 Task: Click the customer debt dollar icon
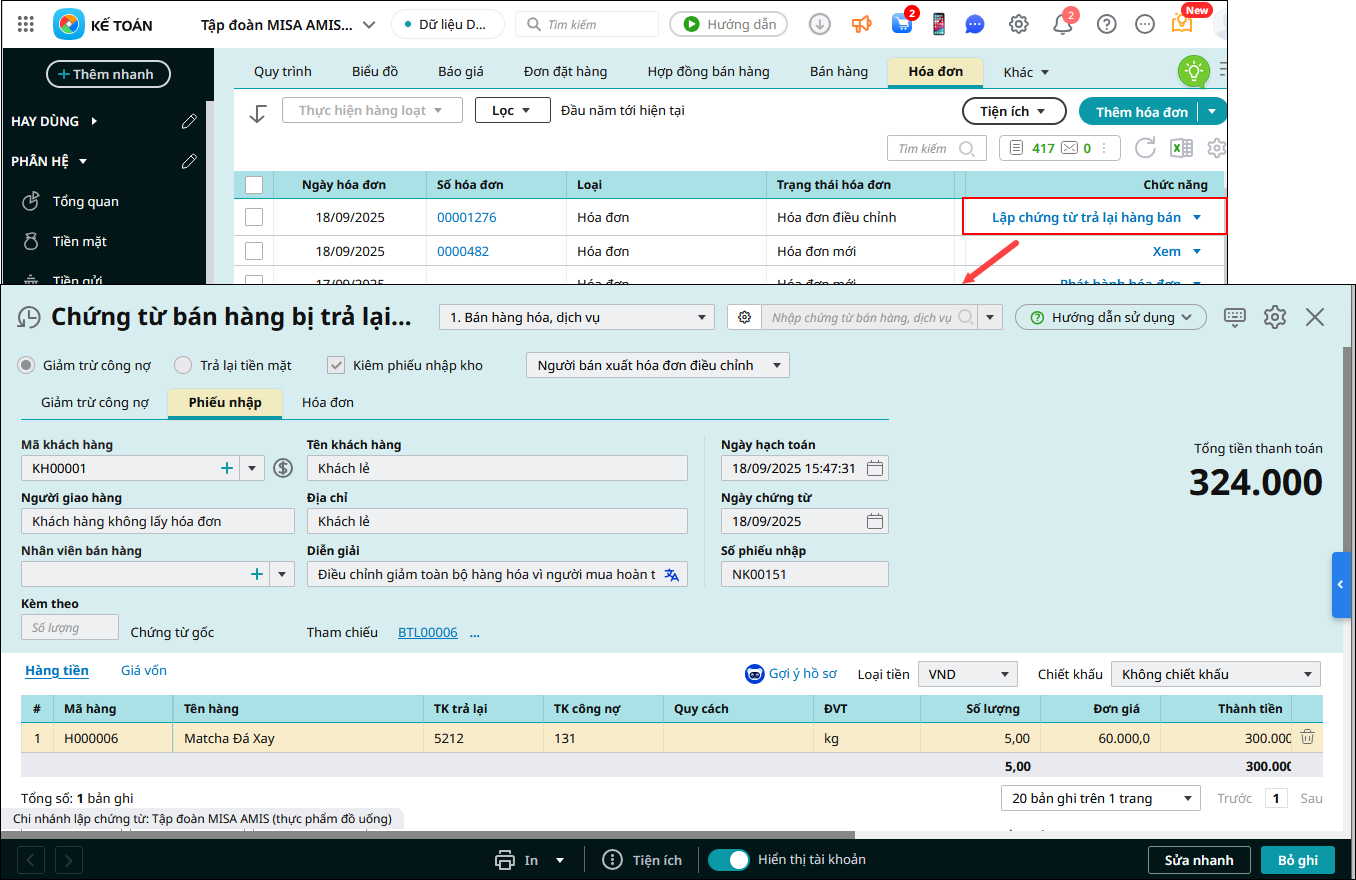(283, 468)
